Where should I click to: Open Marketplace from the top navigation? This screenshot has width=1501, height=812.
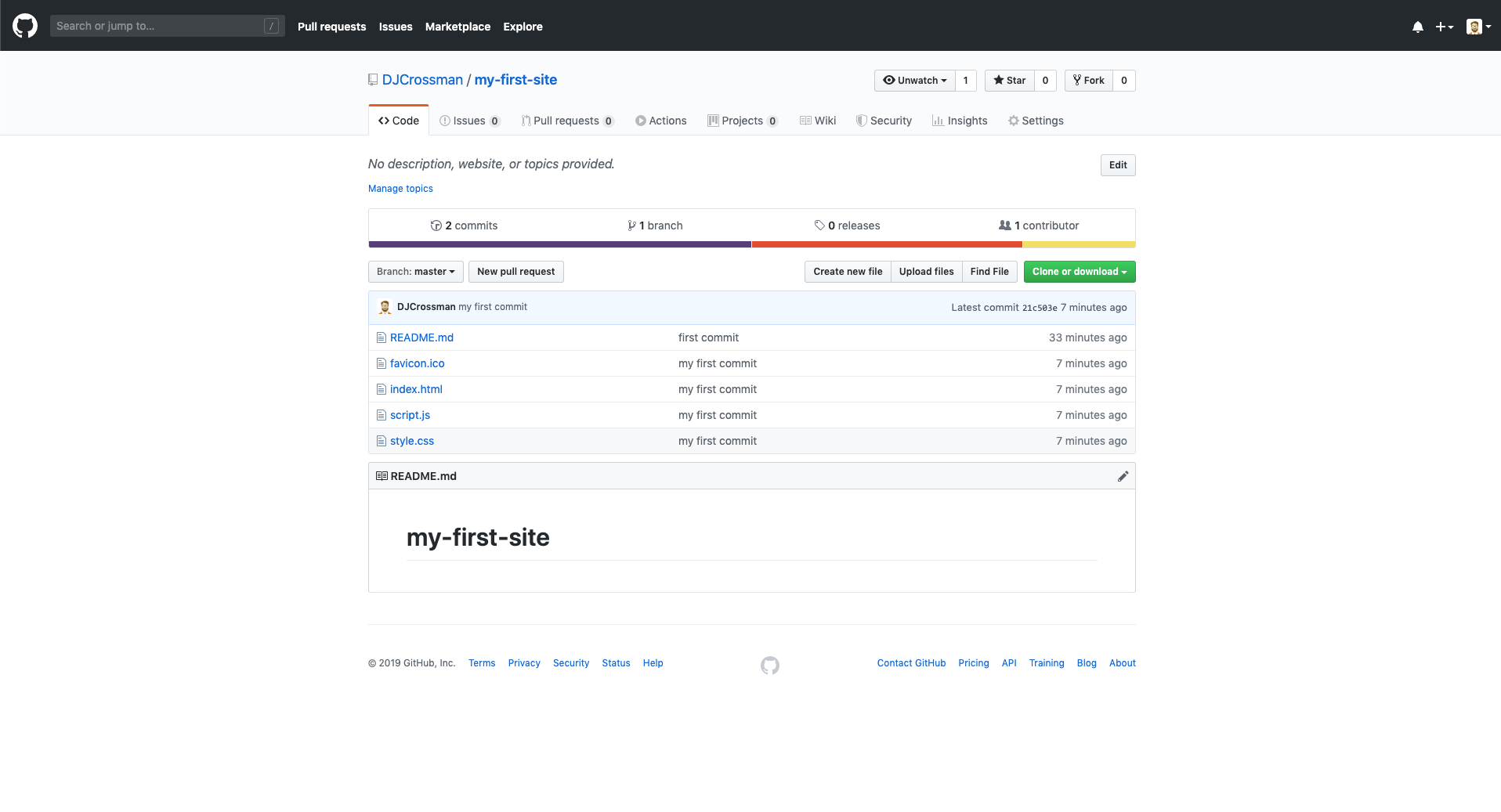pyautogui.click(x=458, y=27)
